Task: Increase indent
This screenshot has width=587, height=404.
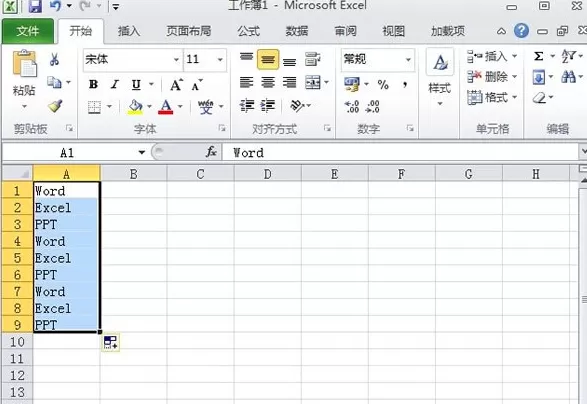Action: point(268,106)
